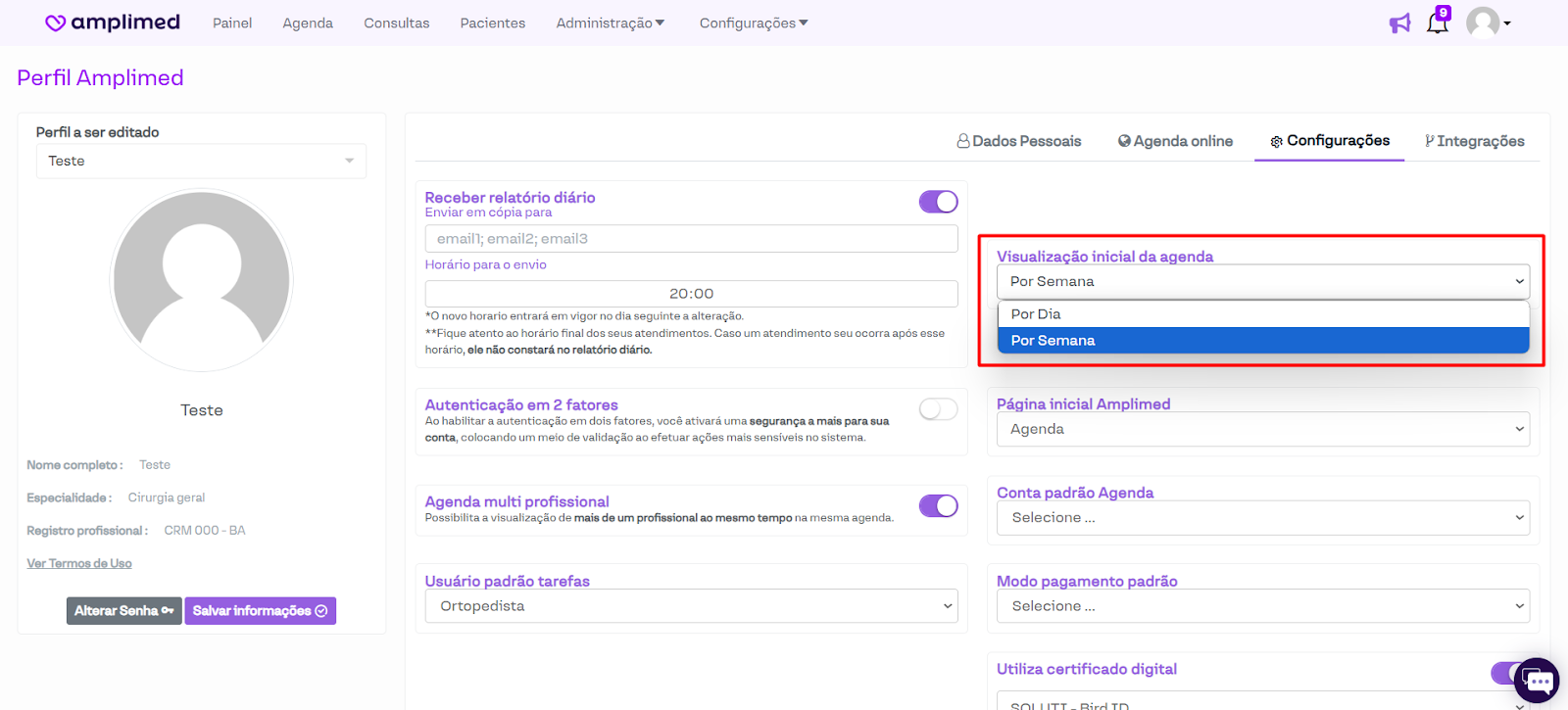Click the megaphone announcements icon

1399,24
